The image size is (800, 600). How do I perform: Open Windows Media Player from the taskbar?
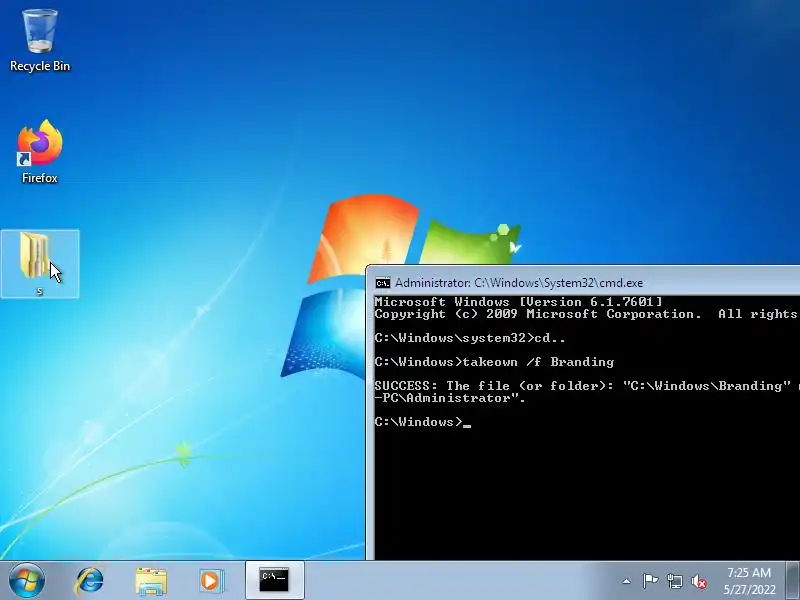211,581
